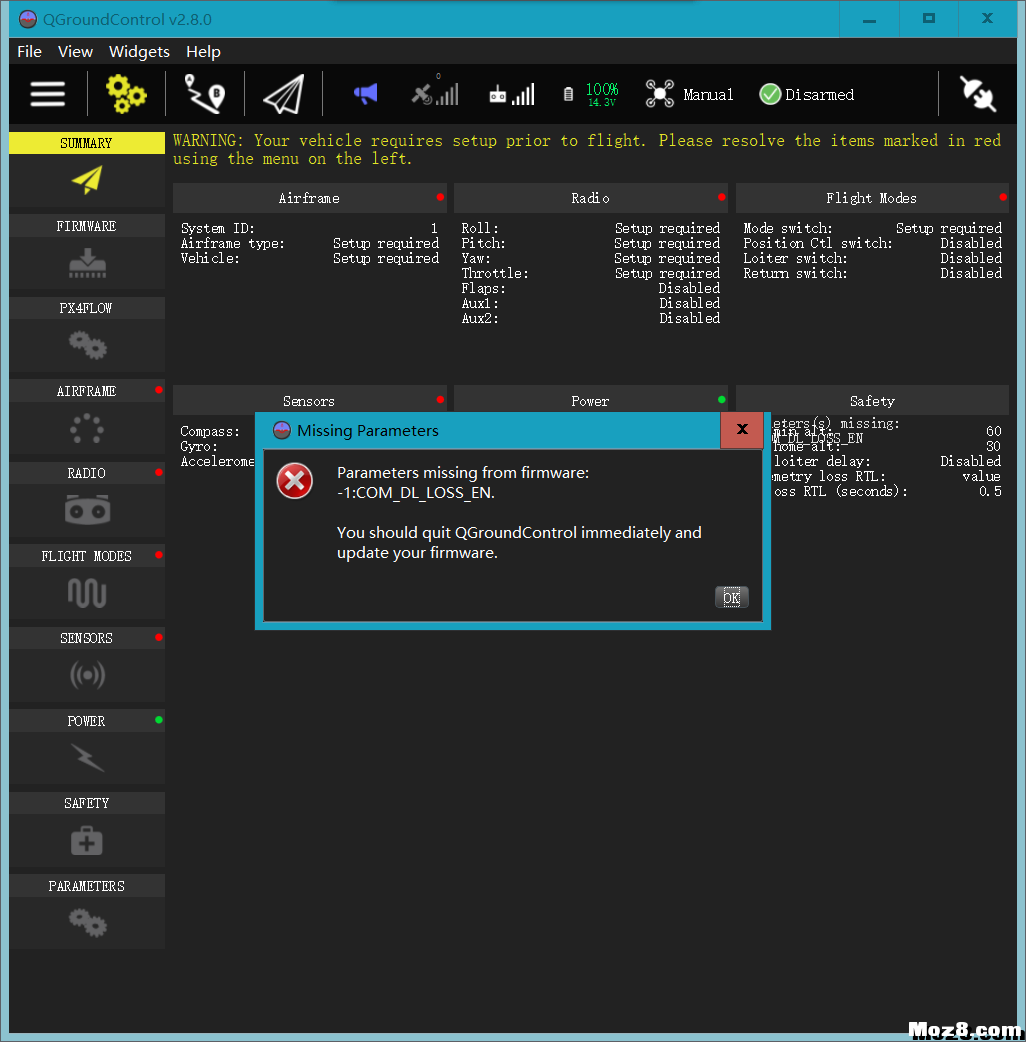
Task: Click 'System ID:' row label
Action: click(x=217, y=228)
